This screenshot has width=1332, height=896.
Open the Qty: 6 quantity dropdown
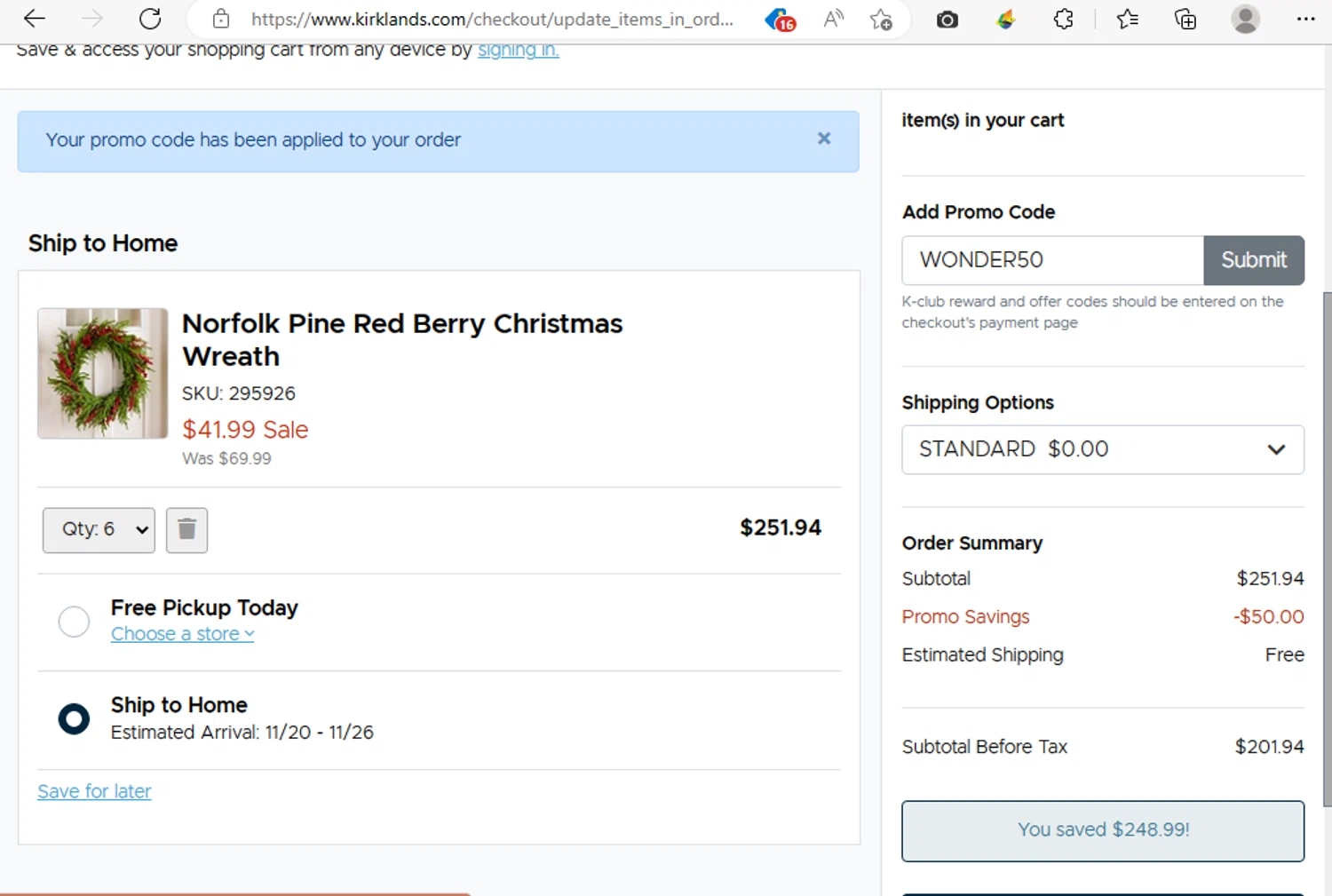(99, 530)
